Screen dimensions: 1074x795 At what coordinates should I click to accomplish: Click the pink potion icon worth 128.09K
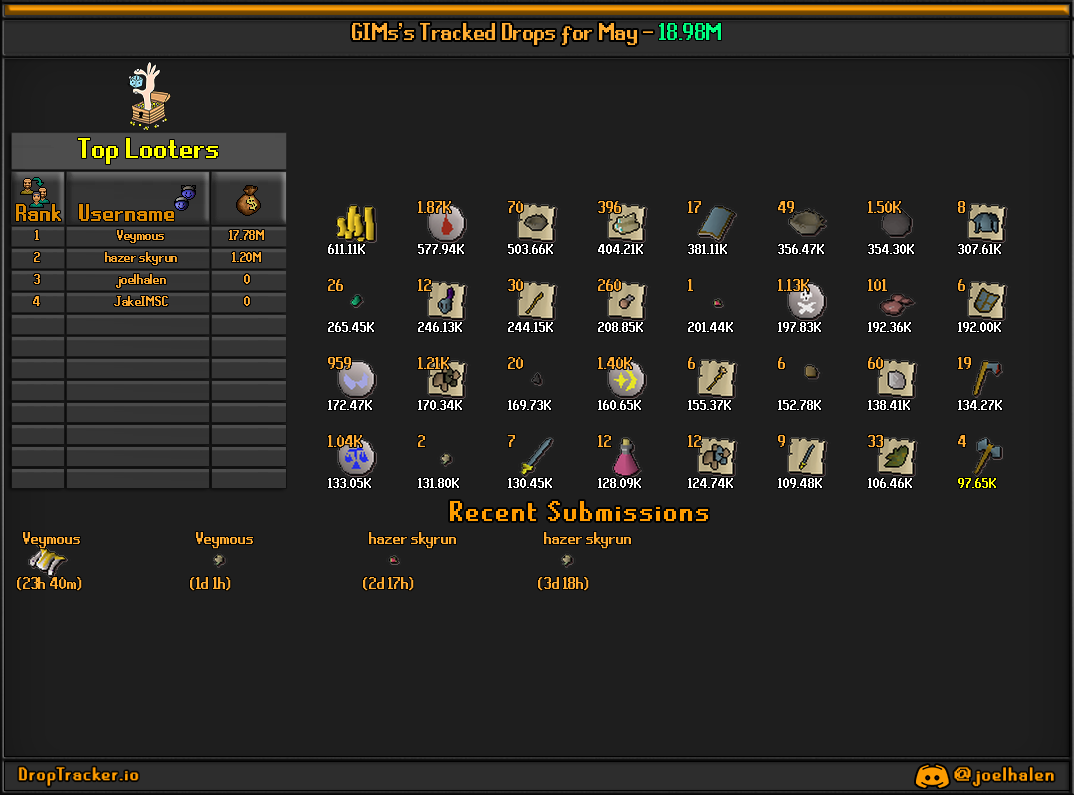coord(626,457)
